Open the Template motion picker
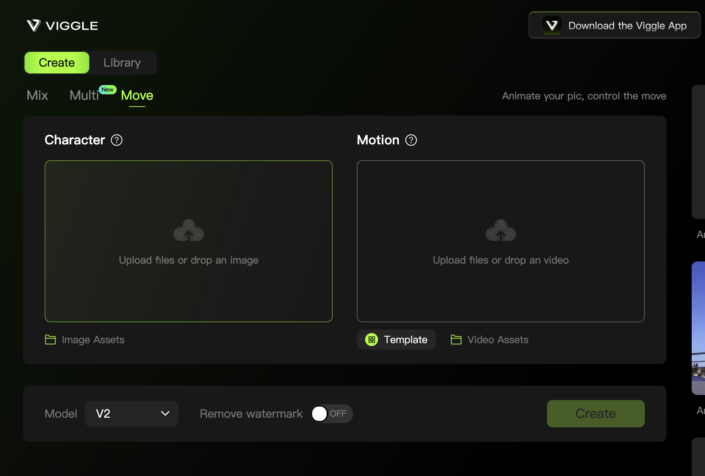 point(396,340)
